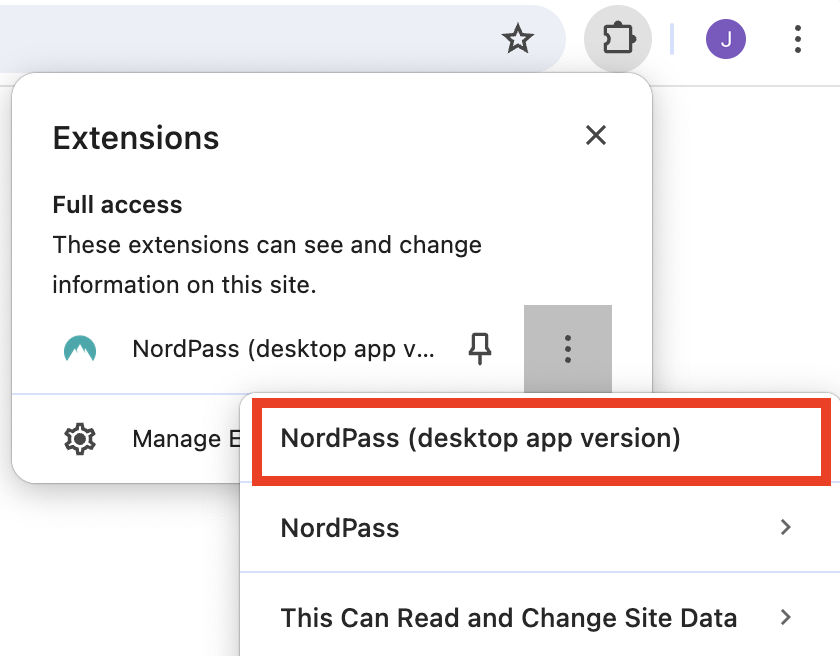The image size is (840, 656).
Task: Click the "Extensions" popup title
Action: [x=135, y=137]
